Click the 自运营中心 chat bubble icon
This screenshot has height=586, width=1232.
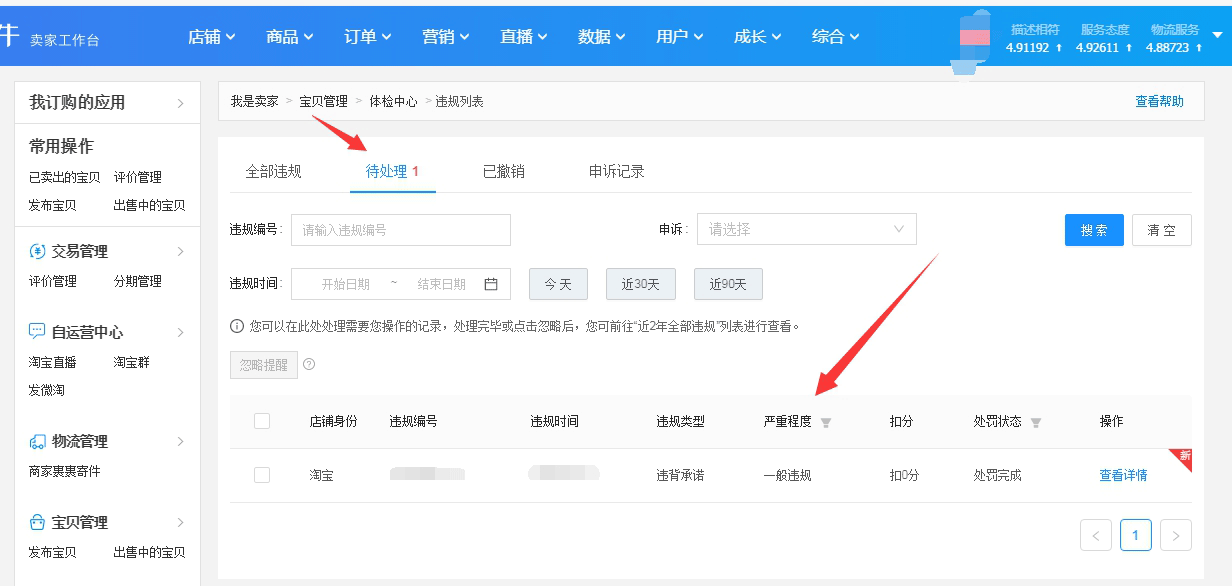[37, 332]
